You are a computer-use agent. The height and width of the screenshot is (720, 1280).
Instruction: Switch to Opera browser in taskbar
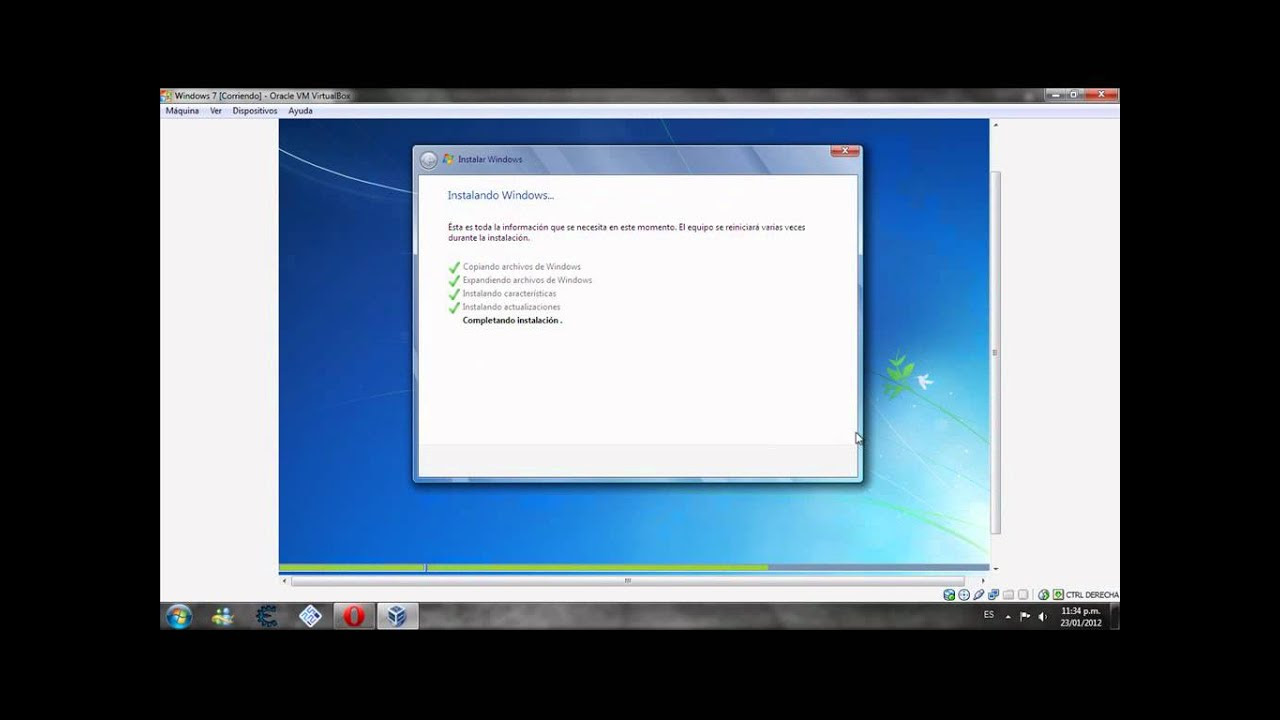[x=353, y=616]
